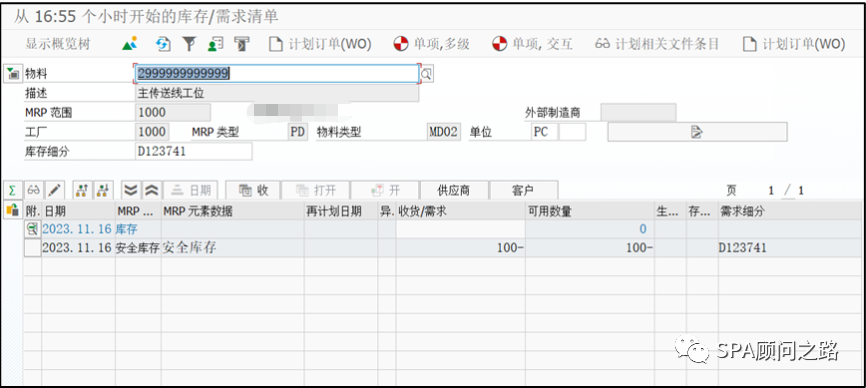Run 单项, 交互 planning button
Image resolution: width=866 pixels, height=388 pixels.
point(532,44)
